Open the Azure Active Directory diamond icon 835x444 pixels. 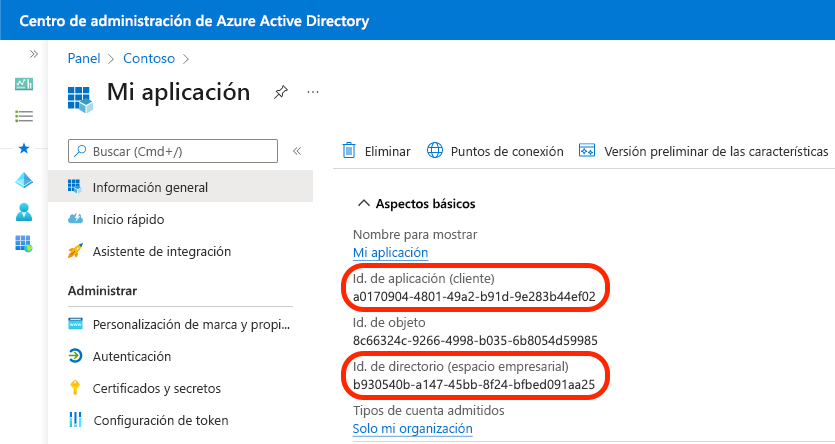[24, 180]
